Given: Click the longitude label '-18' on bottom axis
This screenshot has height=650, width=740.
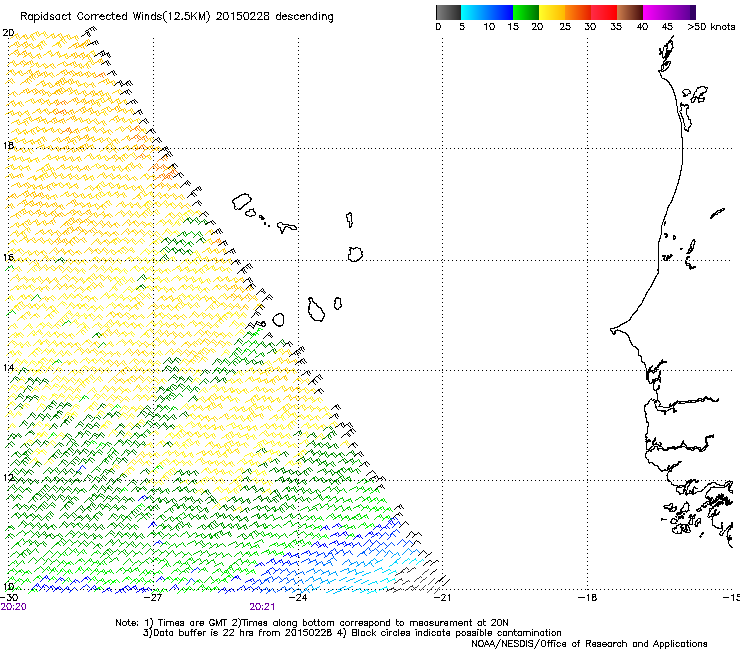Looking at the screenshot, I should [x=587, y=597].
